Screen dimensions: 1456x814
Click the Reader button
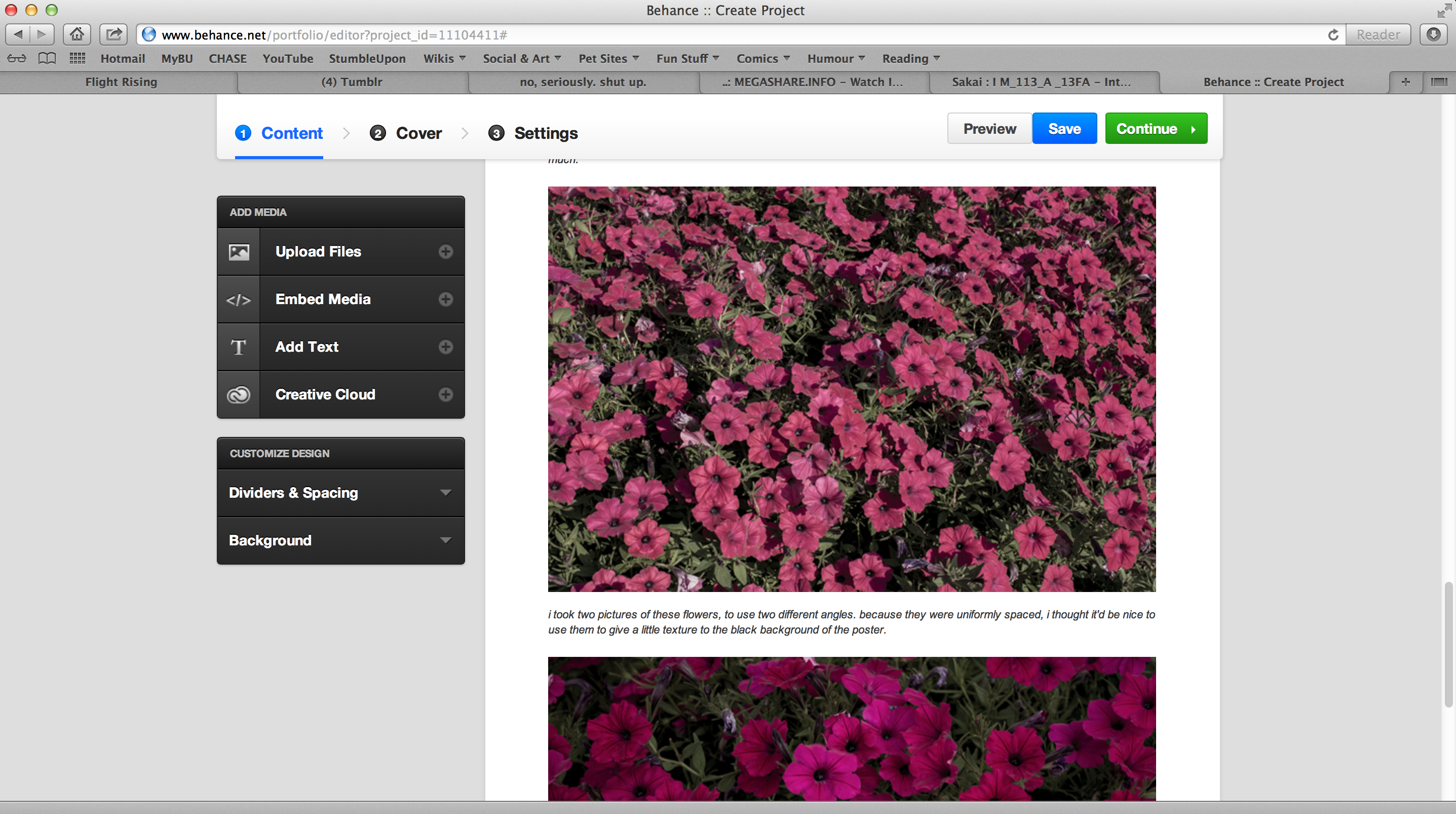[x=1378, y=34]
